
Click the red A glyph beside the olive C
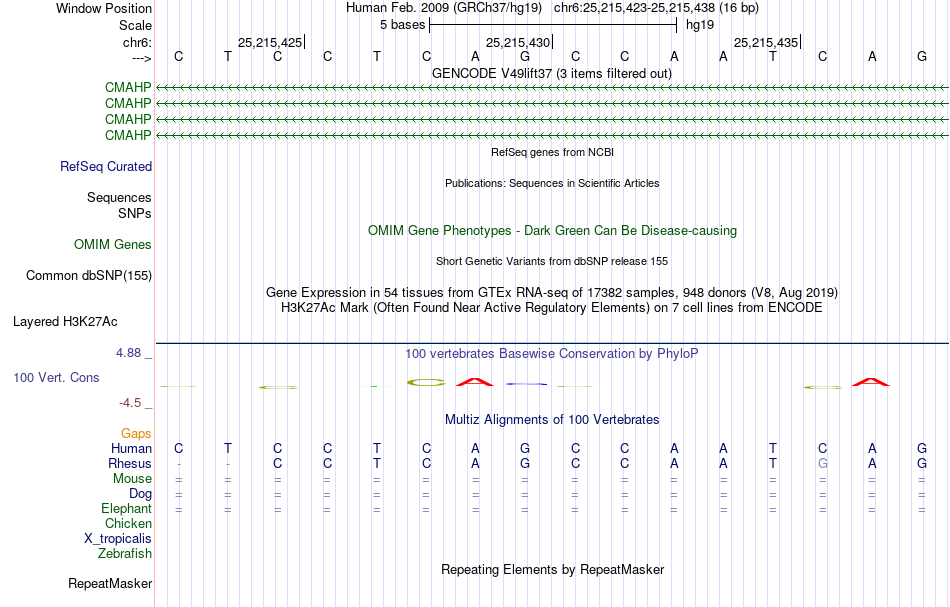tap(475, 382)
